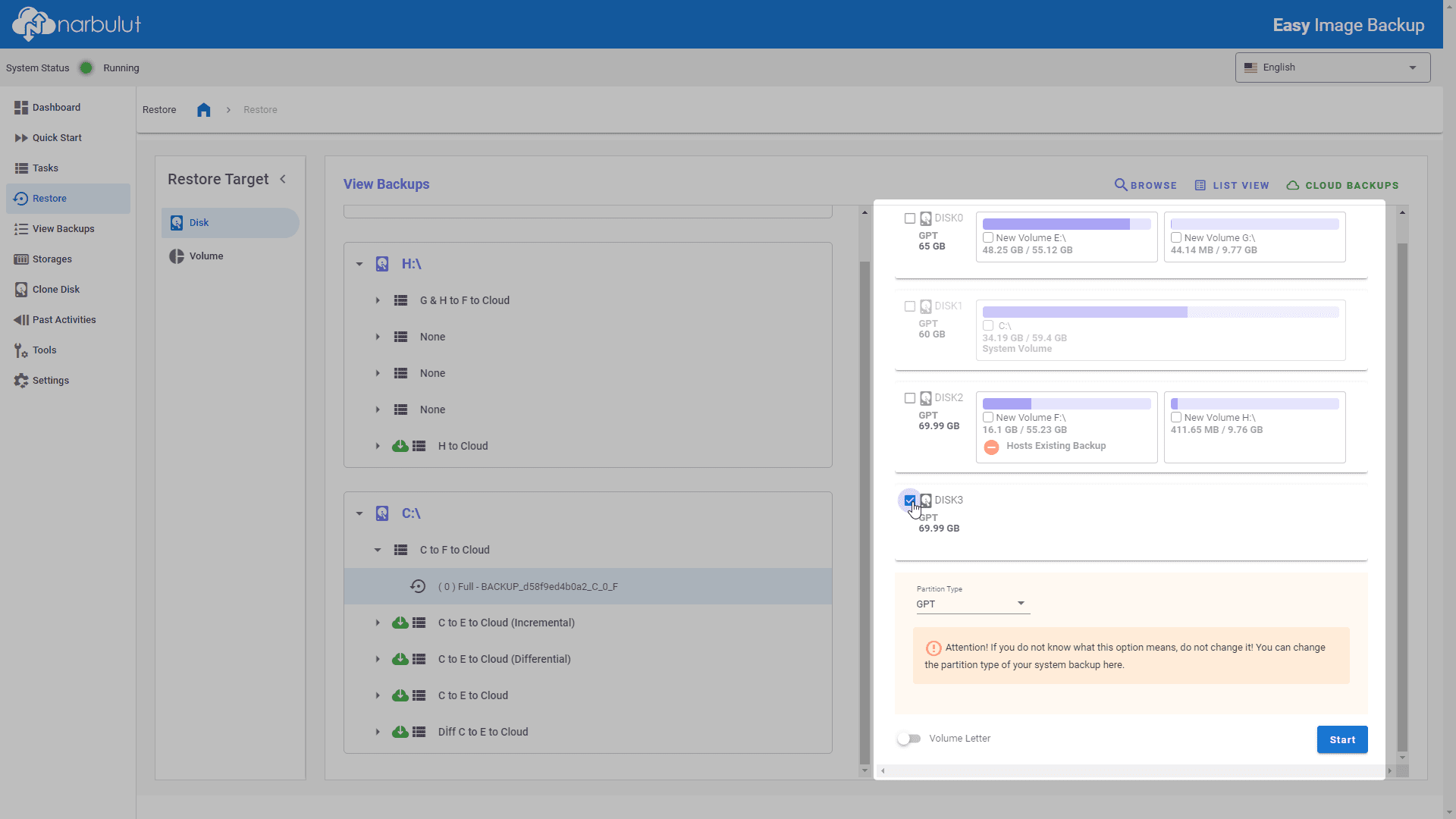Viewport: 1456px width, 819px height.
Task: Collapse the C:\ tree node
Action: click(x=359, y=513)
